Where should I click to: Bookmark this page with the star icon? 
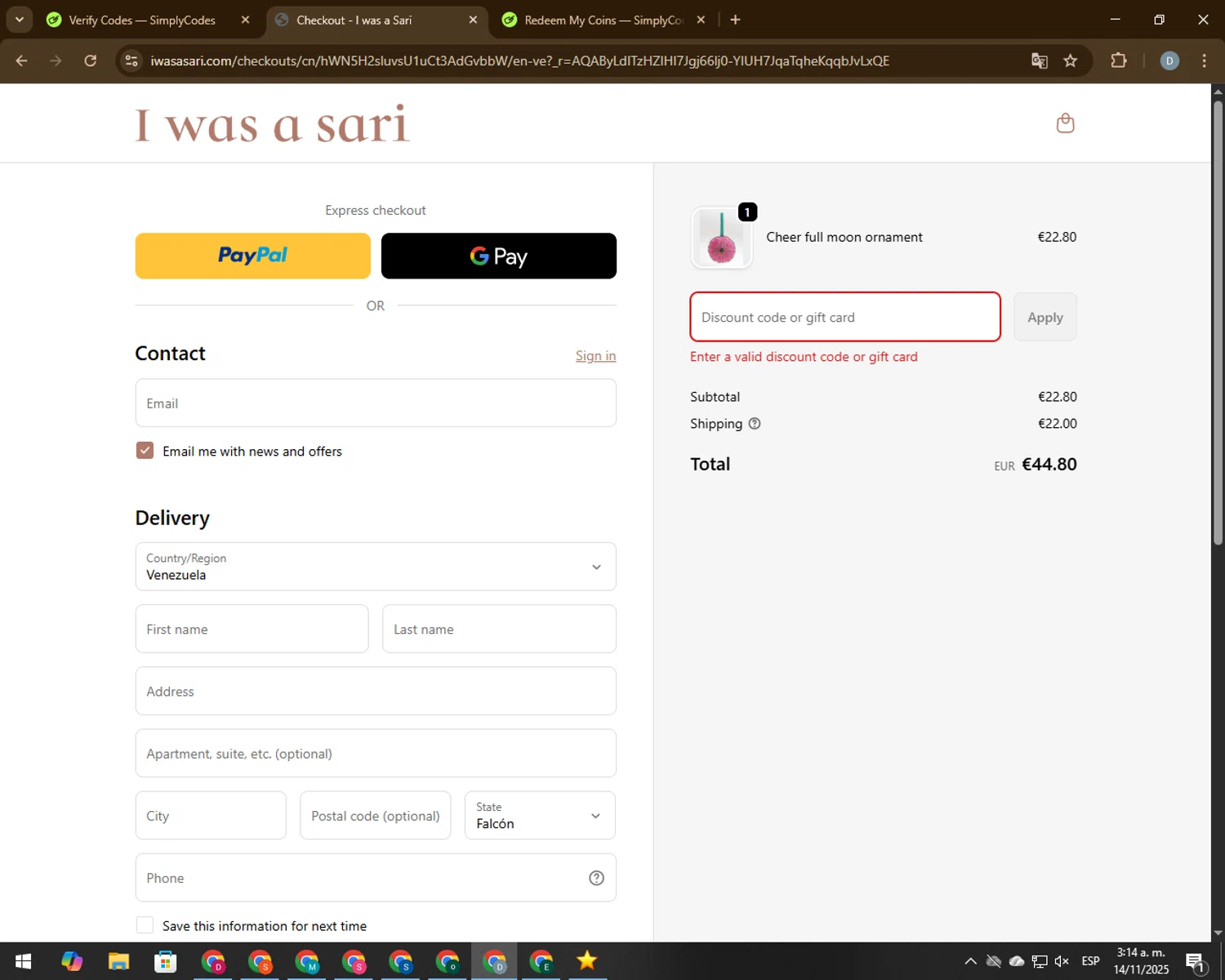1070,61
